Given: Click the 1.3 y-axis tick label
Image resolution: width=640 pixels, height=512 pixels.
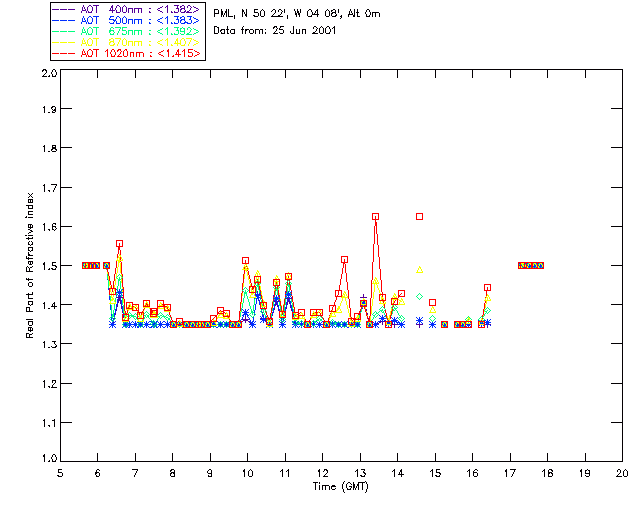Looking at the screenshot, I should tap(49, 345).
